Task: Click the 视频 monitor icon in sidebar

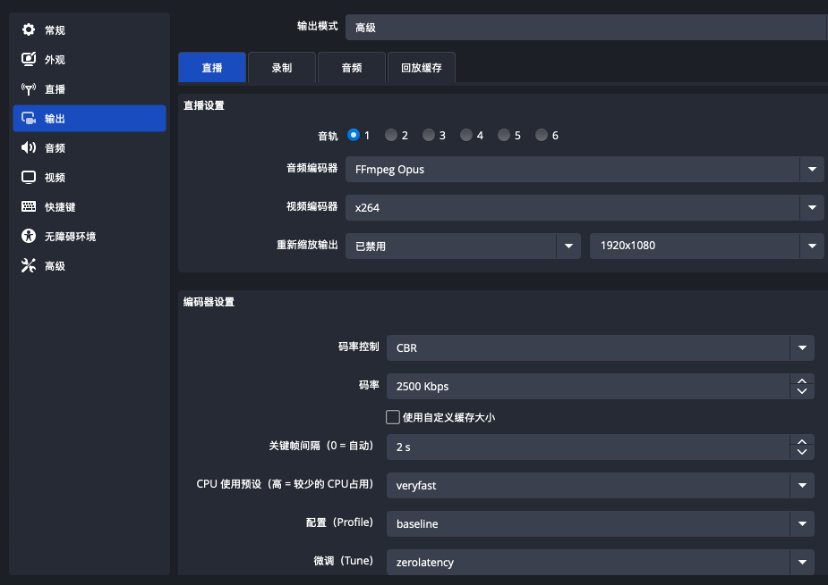Action: tap(29, 177)
